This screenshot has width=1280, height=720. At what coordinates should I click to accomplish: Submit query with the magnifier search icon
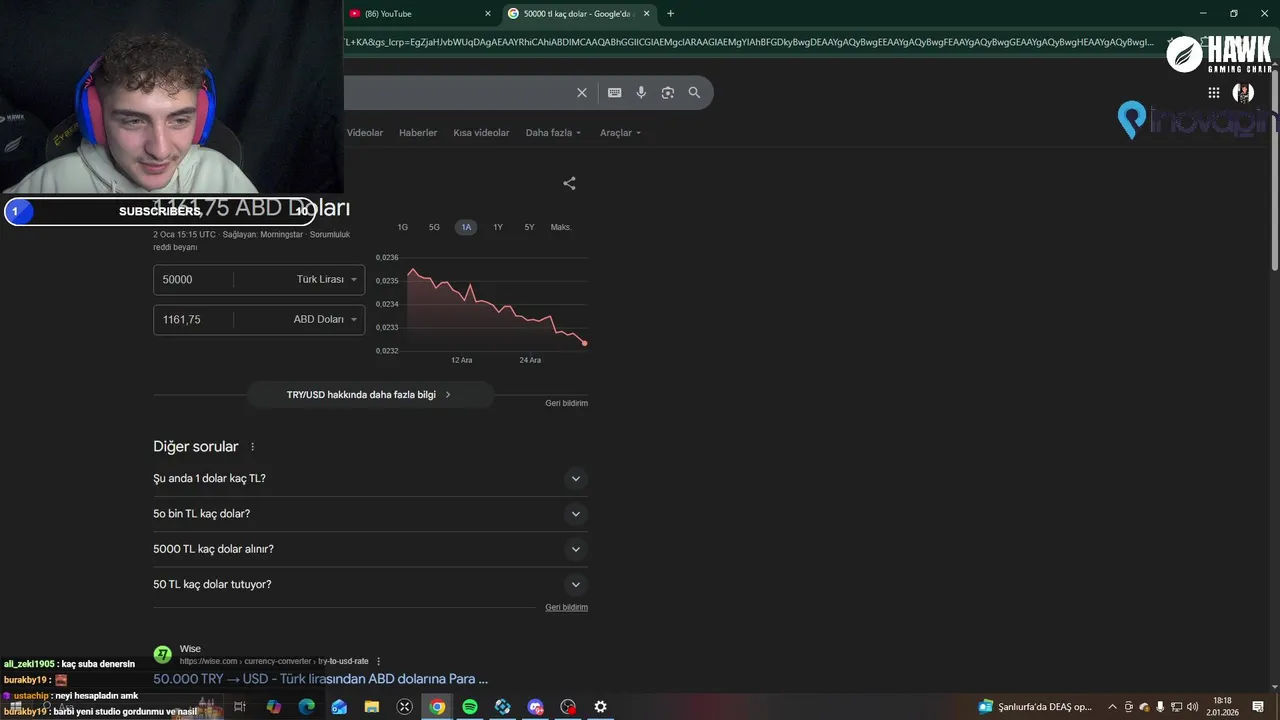694,93
